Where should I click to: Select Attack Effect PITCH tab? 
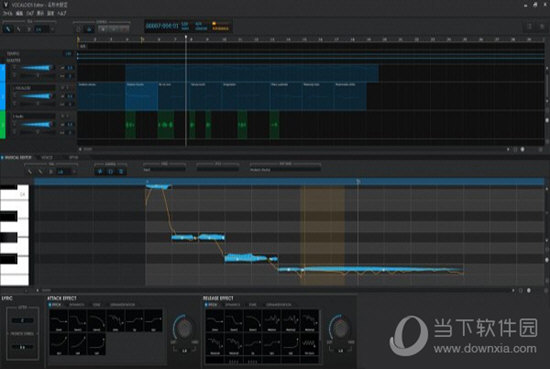pos(55,305)
